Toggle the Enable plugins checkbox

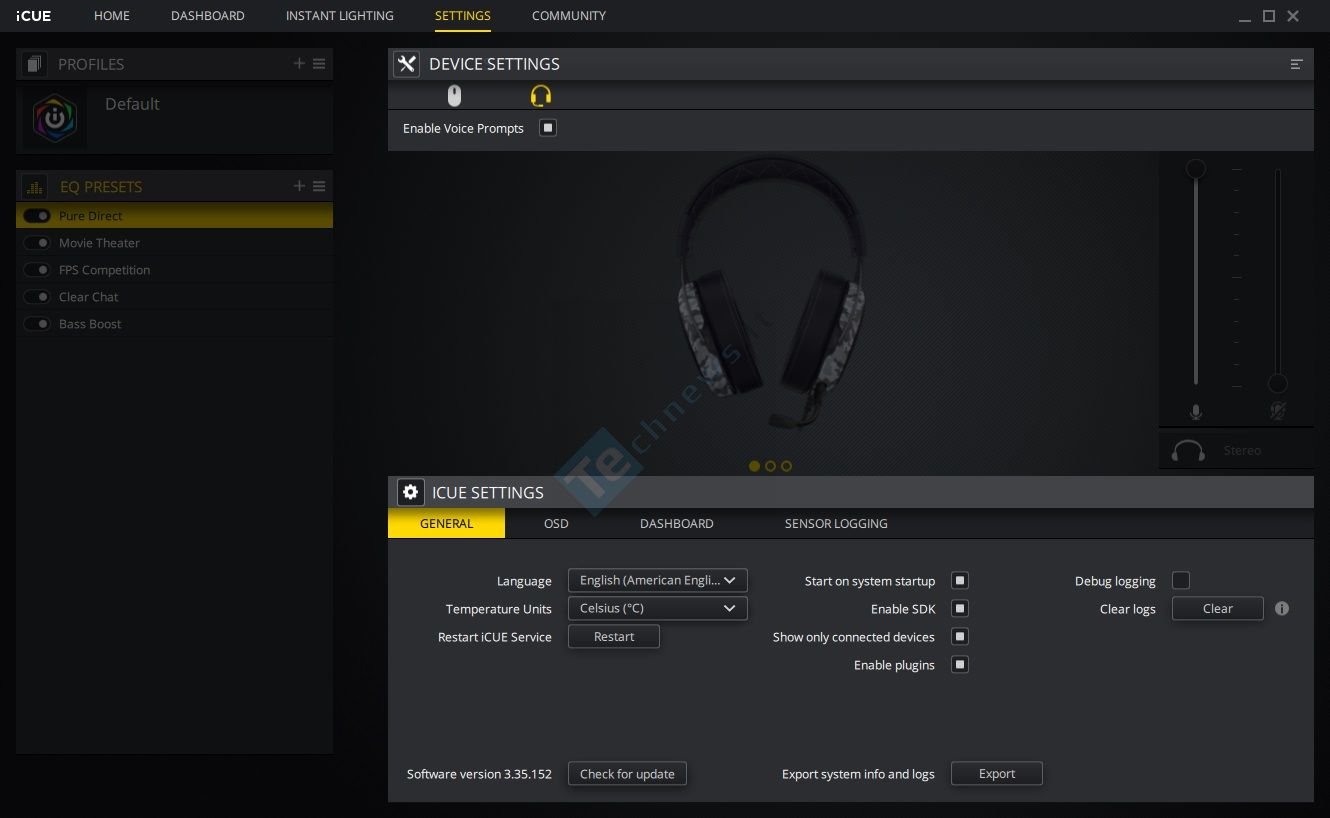[960, 665]
